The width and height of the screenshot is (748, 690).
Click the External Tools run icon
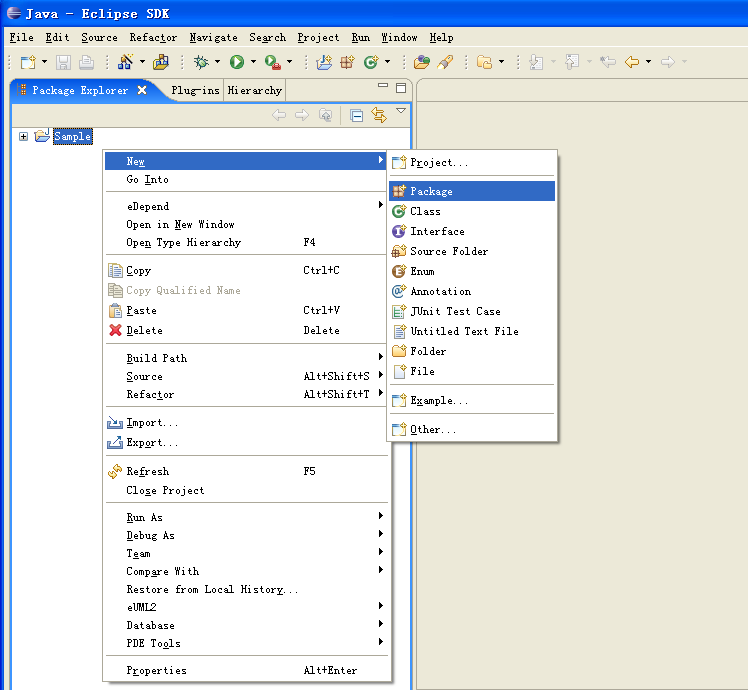[x=273, y=62]
